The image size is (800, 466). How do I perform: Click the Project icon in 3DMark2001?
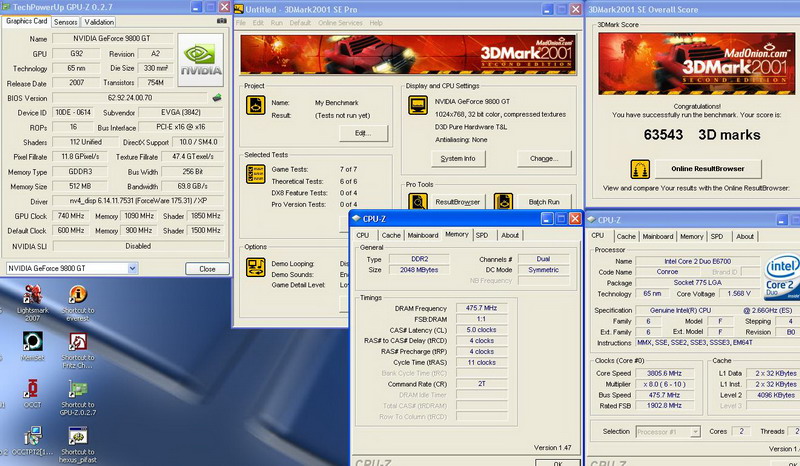[x=256, y=105]
